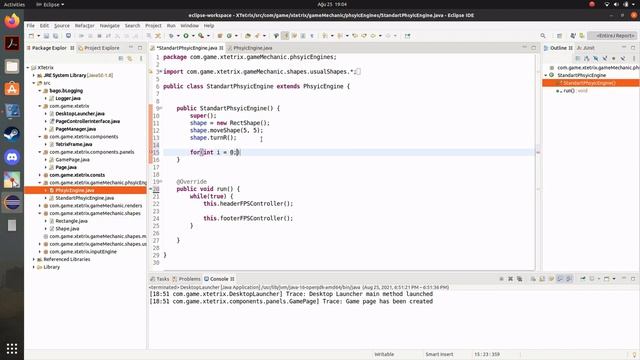Expand JRE System Library node
640x360 pixels.
[34, 76]
